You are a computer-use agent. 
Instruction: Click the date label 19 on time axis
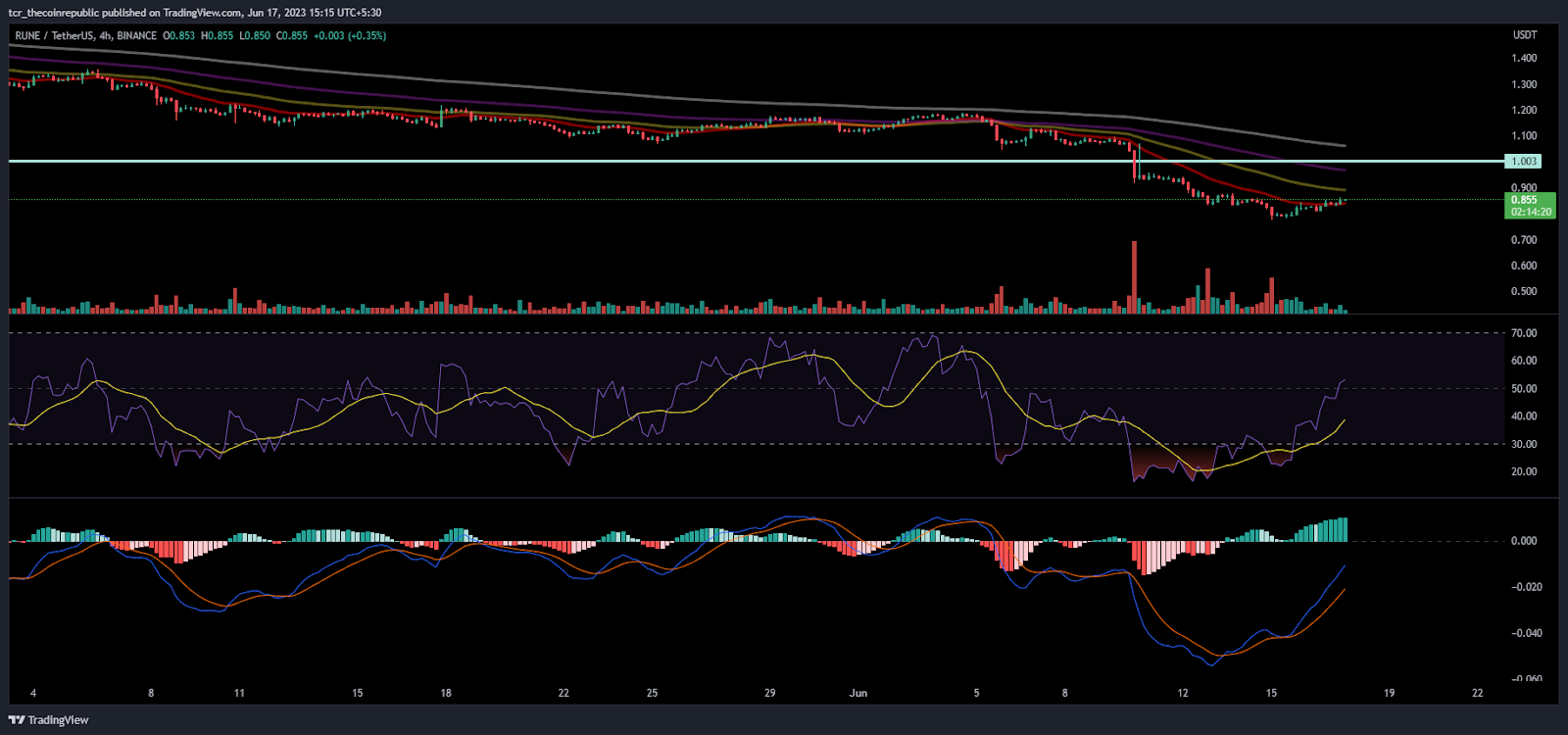(1389, 693)
